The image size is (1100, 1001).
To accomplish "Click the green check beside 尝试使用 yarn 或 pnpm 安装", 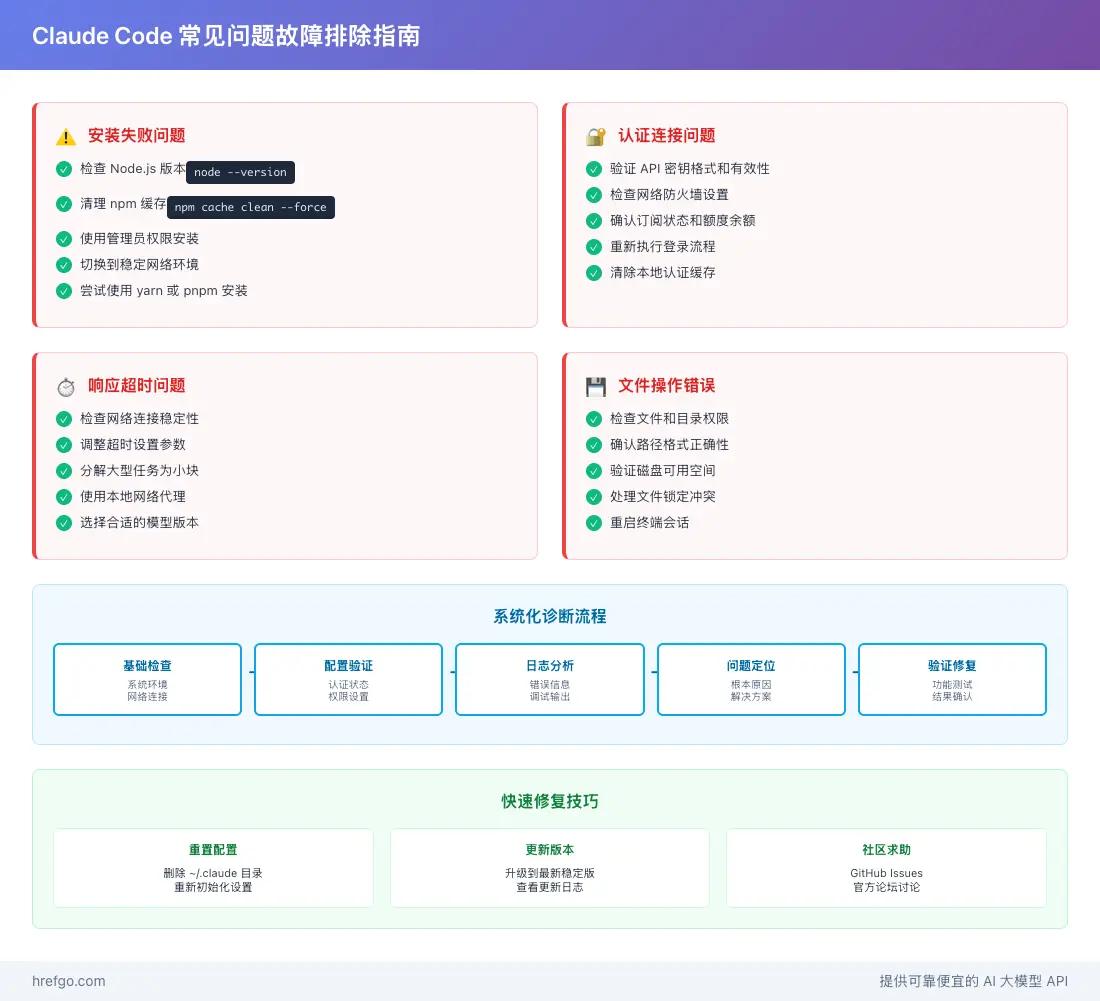I will pos(64,291).
